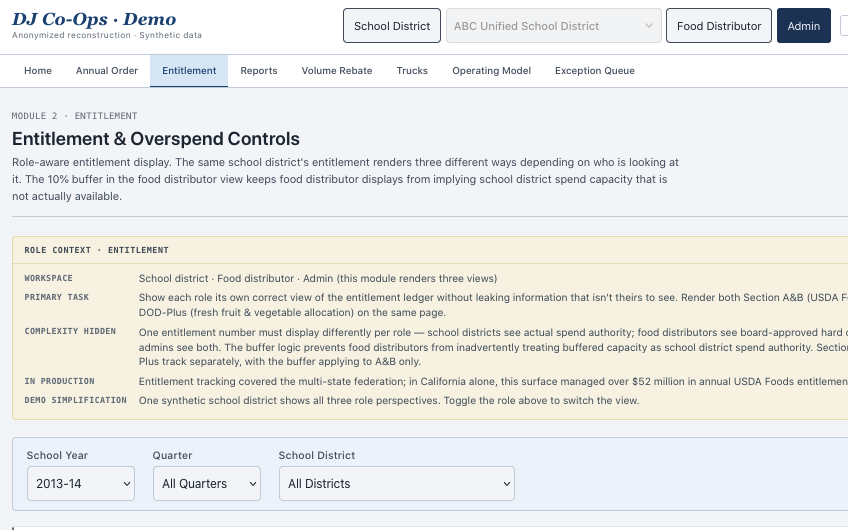Viewport: 848px width, 530px height.
Task: Click 'Anonymized reconstruction · Synthetic data' subtitle
Action: click(107, 35)
